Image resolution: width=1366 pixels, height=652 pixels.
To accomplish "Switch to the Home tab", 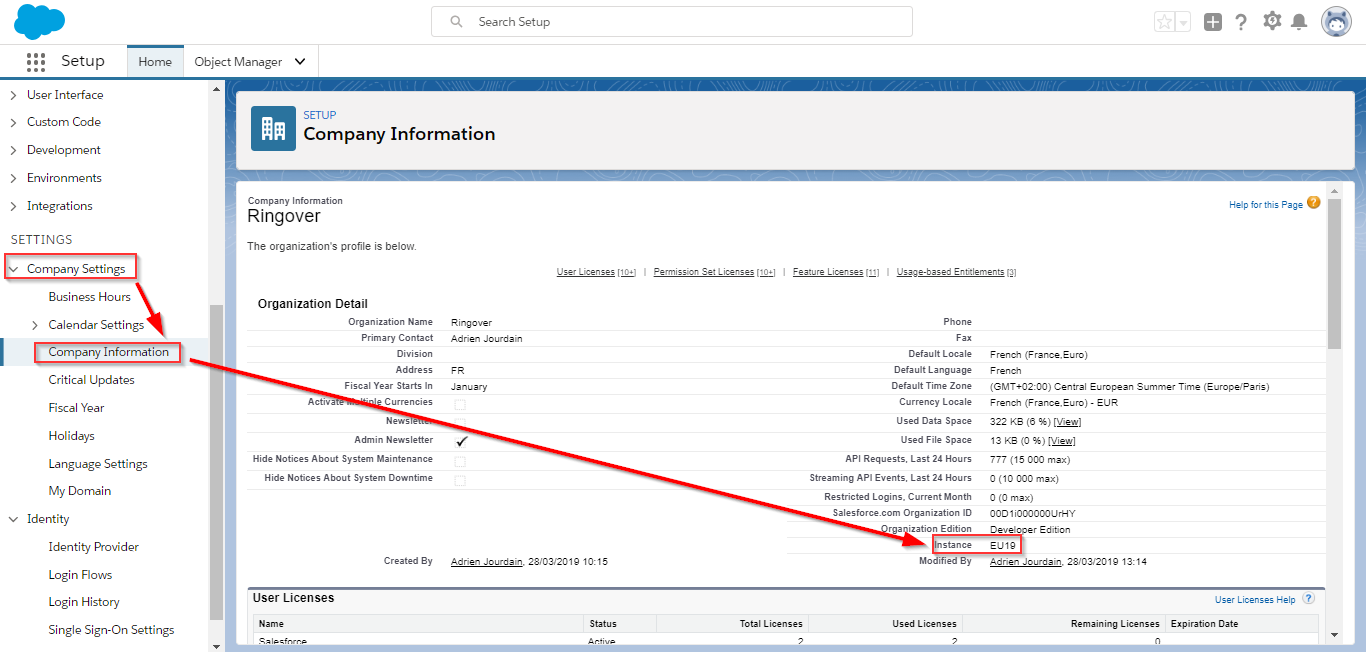I will coord(155,61).
